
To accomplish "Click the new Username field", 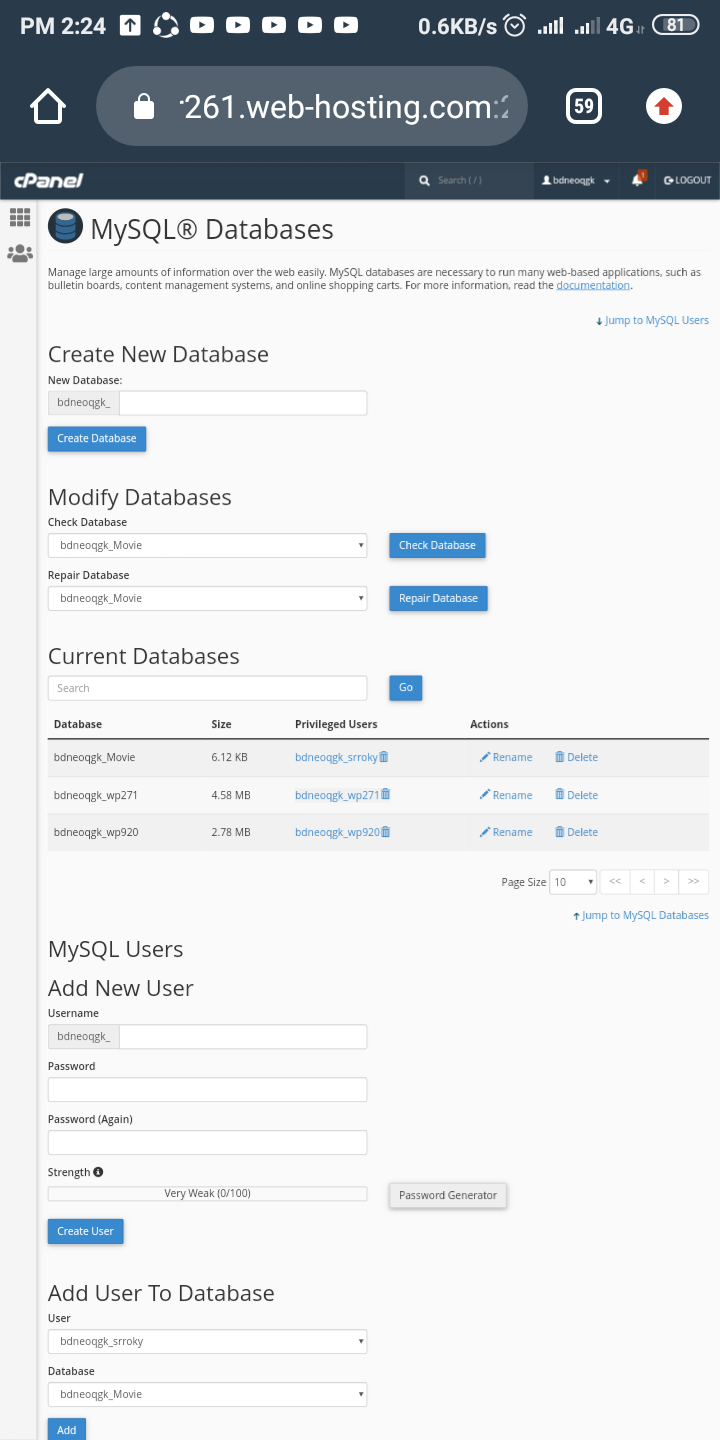I will click(243, 1037).
